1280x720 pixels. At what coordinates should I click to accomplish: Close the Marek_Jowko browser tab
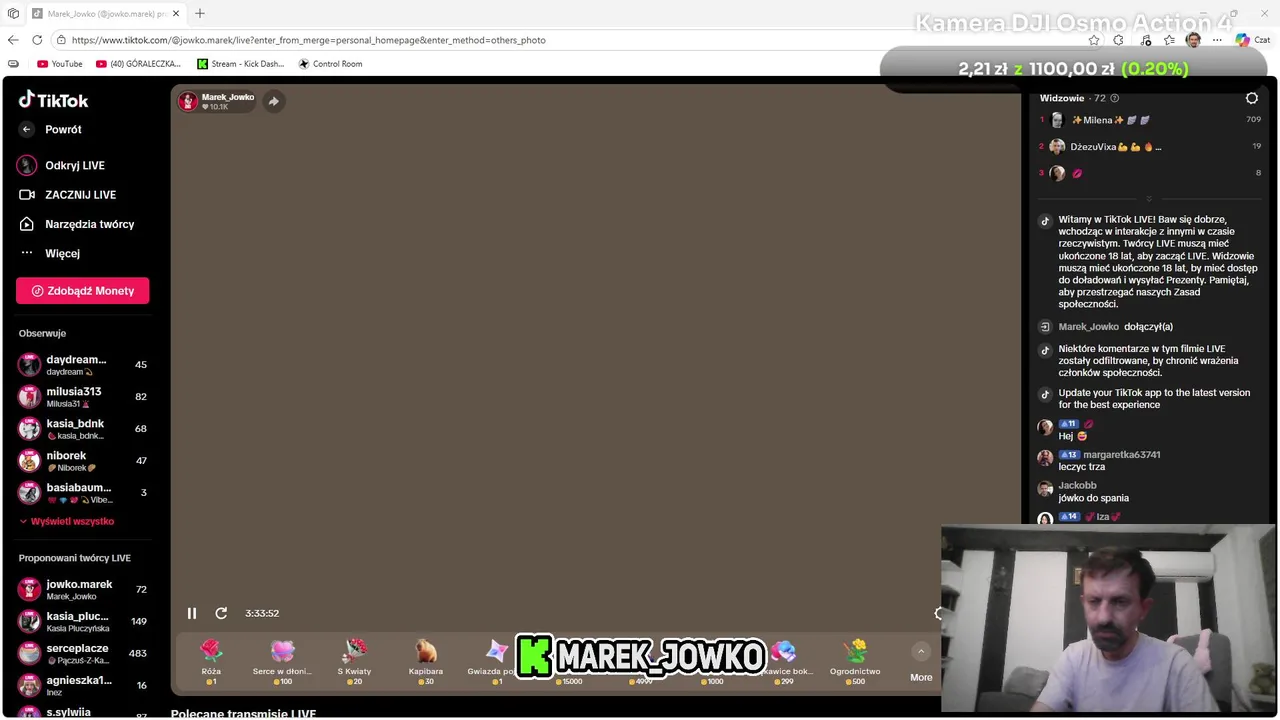(176, 14)
